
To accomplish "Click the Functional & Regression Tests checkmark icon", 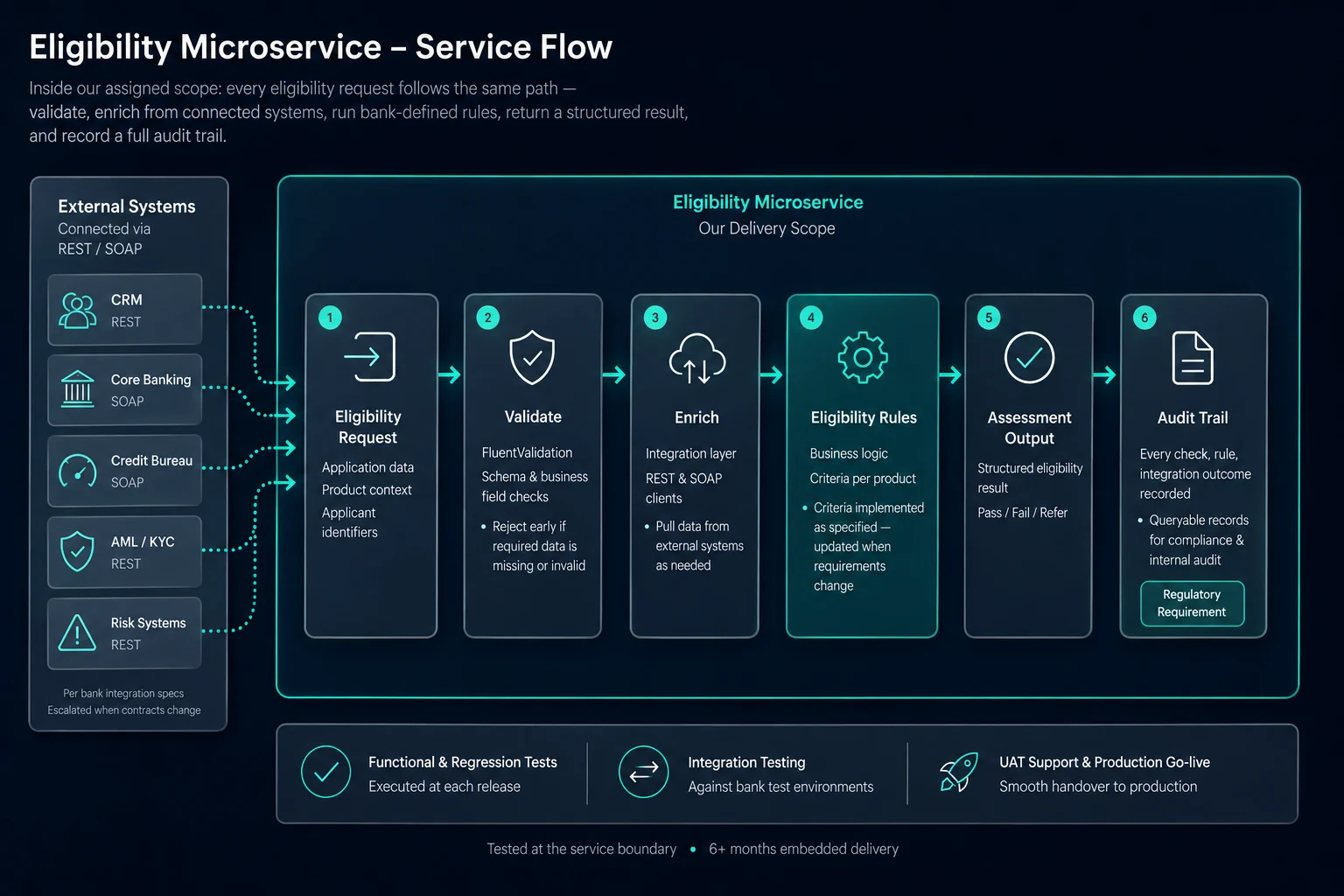I will [325, 772].
